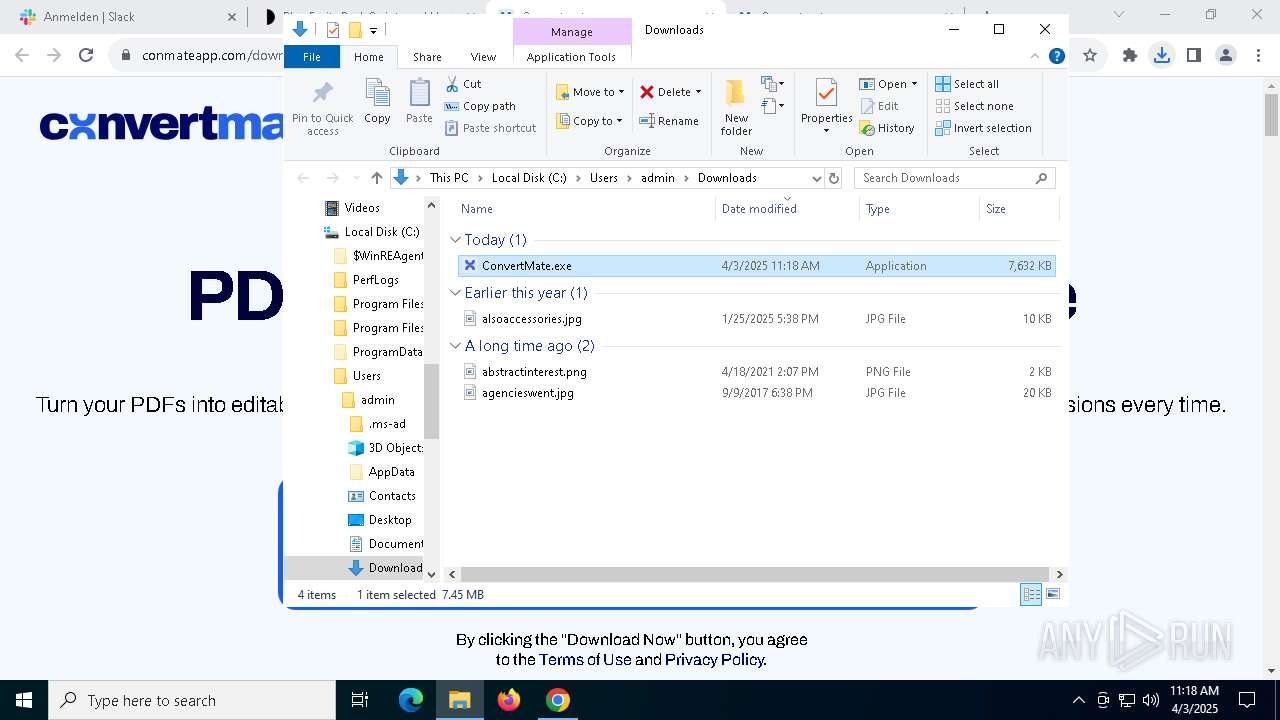Switch to the Share tab
Image resolution: width=1280 pixels, height=720 pixels.
427,57
